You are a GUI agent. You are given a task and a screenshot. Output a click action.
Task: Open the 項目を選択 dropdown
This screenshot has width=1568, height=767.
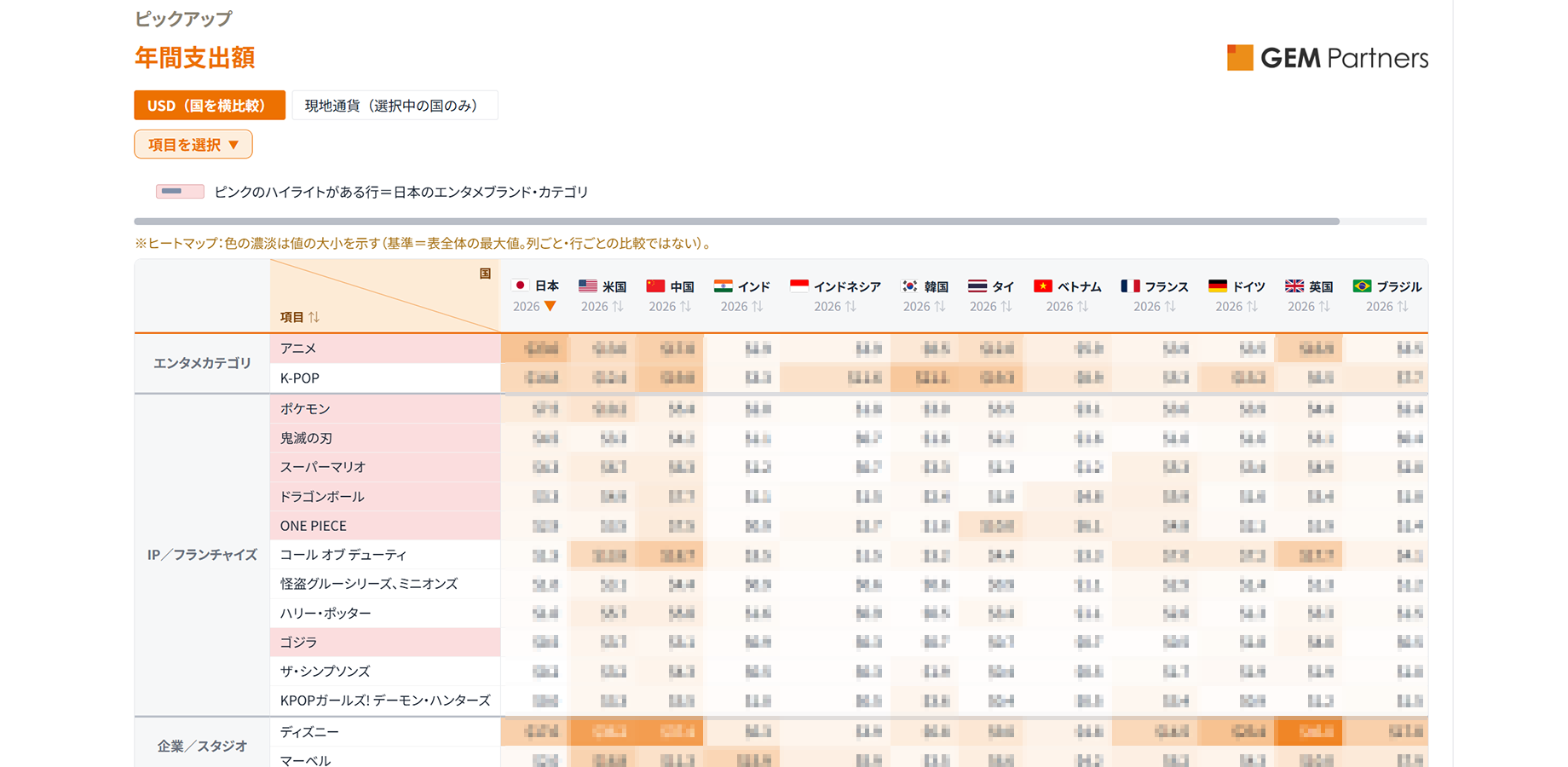[193, 144]
